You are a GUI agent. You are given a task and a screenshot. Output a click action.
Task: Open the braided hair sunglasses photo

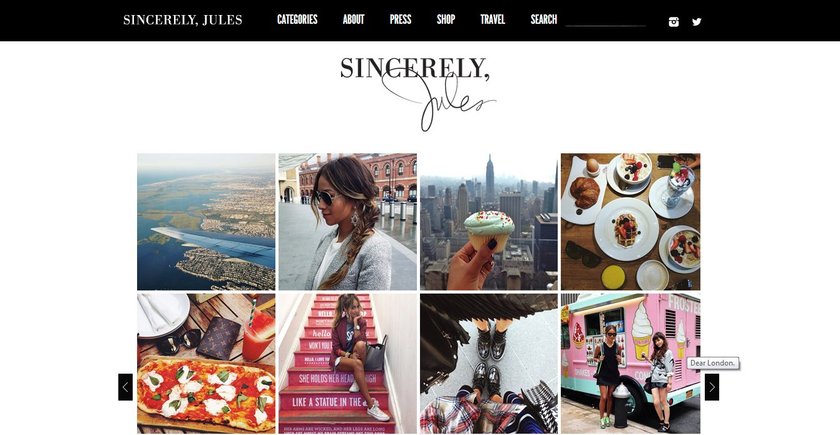tap(348, 222)
